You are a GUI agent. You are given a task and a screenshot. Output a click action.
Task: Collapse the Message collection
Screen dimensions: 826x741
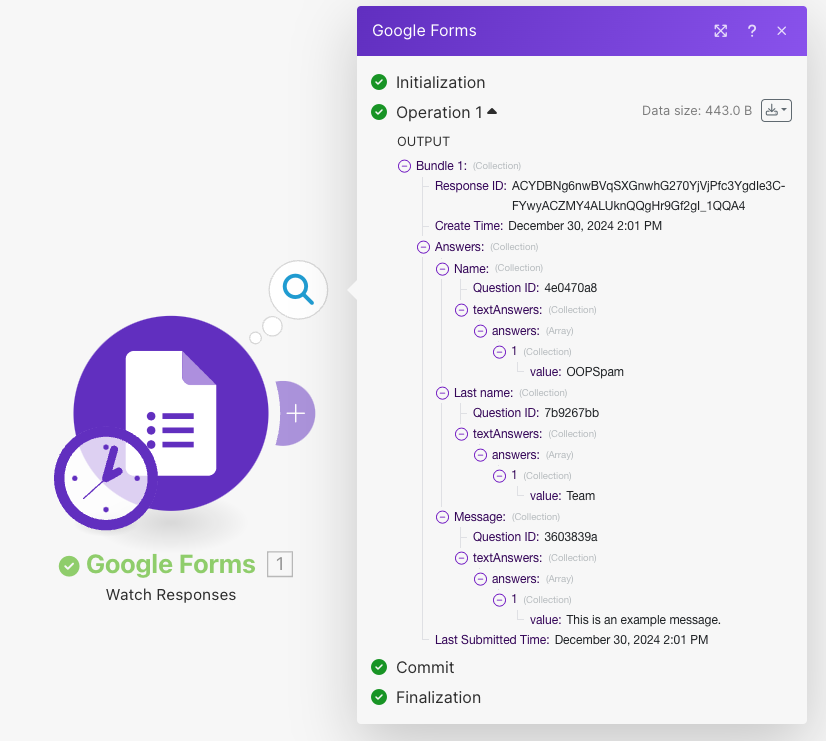tap(442, 517)
